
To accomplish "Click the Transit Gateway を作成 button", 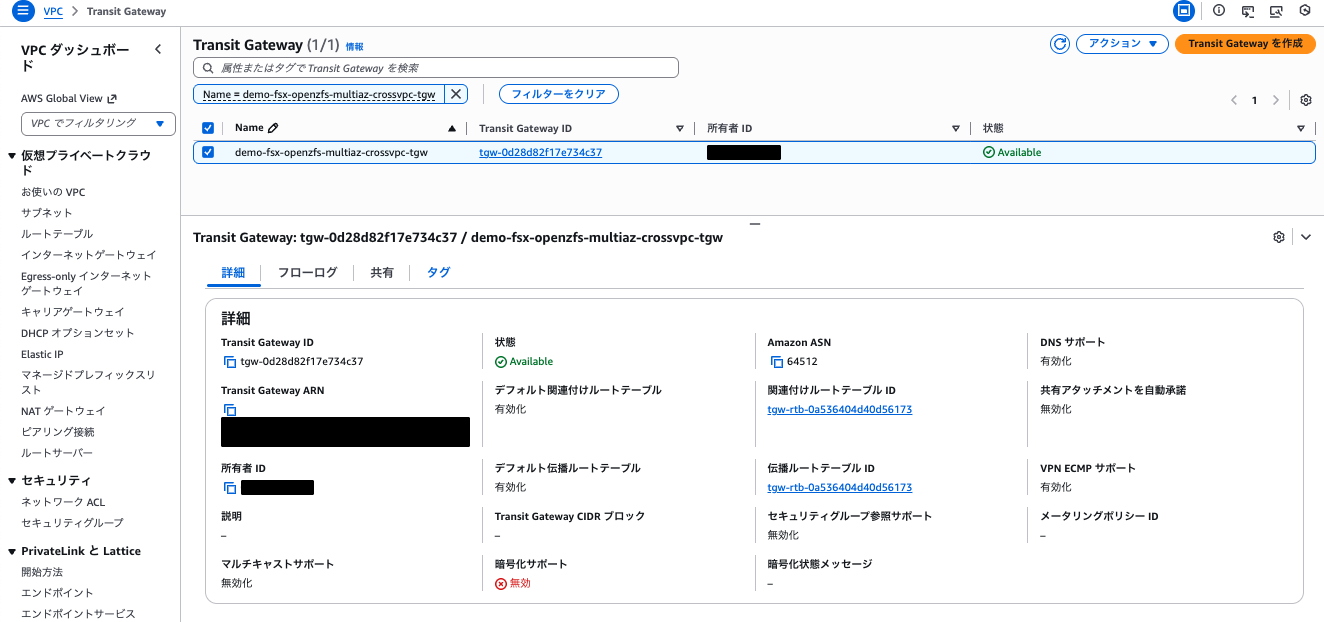I will coord(1245,44).
